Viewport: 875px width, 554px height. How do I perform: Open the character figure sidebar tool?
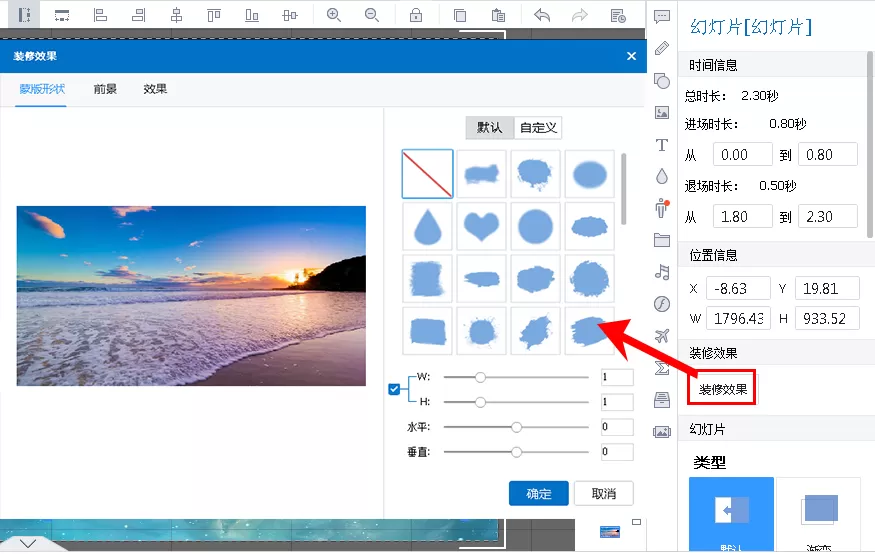pos(662,208)
